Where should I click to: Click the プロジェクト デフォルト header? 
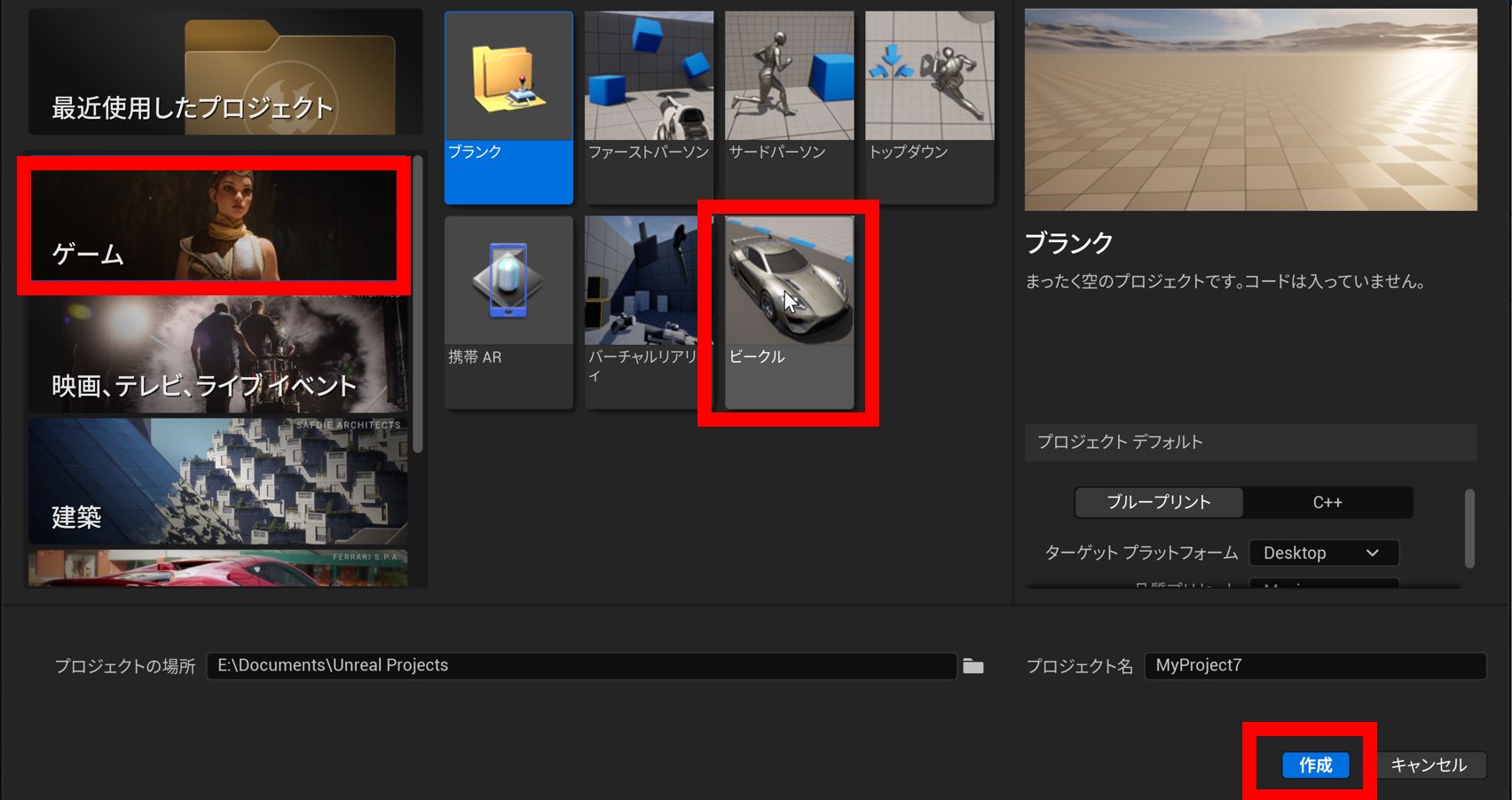pyautogui.click(x=1250, y=442)
